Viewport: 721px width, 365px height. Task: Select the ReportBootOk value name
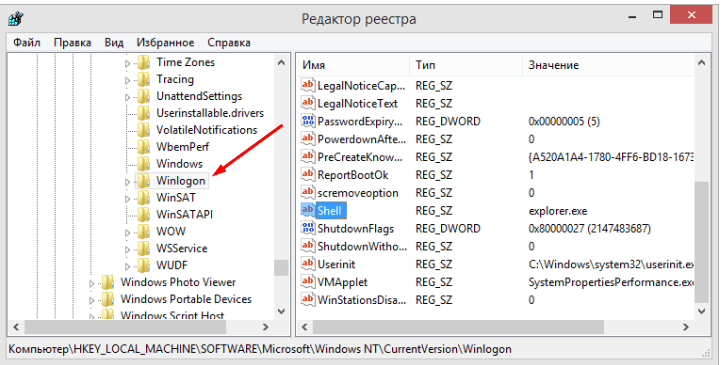tap(353, 175)
